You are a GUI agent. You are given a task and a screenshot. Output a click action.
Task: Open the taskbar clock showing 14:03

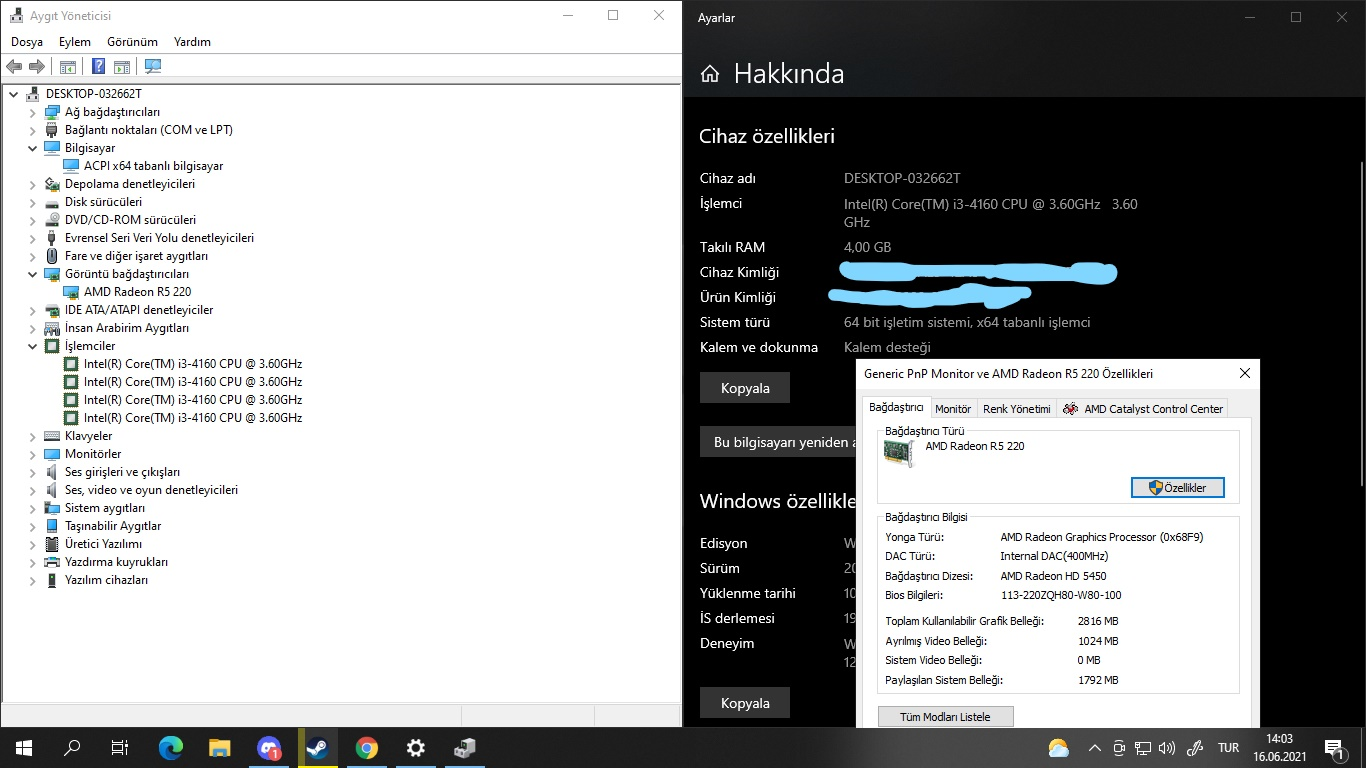pos(1280,748)
